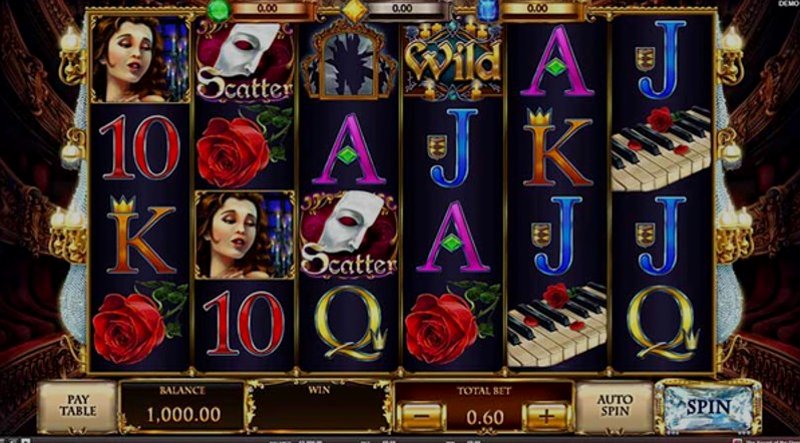800x443 pixels.
Task: Increase total bet with plus button
Action: pyautogui.click(x=546, y=417)
